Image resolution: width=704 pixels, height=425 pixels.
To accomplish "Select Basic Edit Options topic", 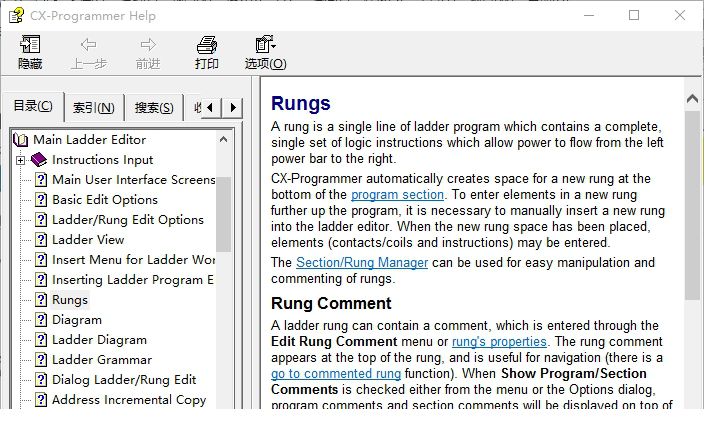I will click(x=105, y=200).
